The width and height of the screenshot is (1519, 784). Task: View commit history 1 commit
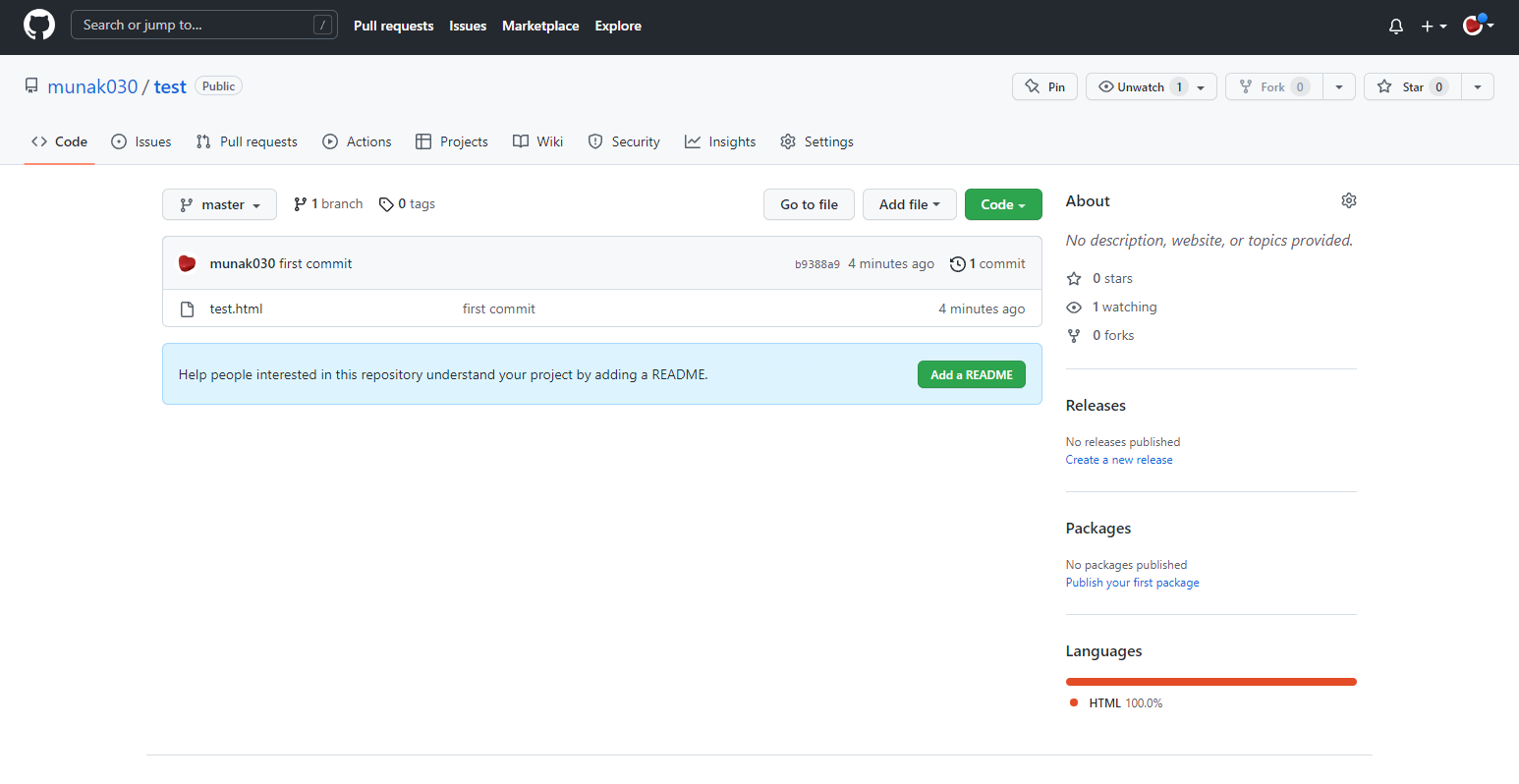pyautogui.click(x=987, y=263)
